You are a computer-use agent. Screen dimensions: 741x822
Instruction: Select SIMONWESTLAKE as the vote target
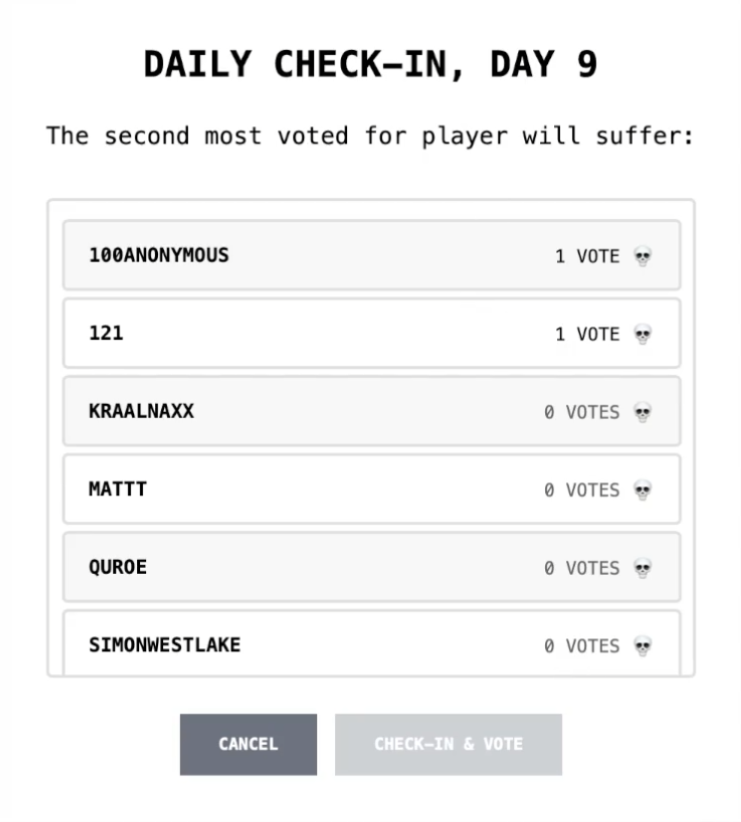tap(372, 643)
